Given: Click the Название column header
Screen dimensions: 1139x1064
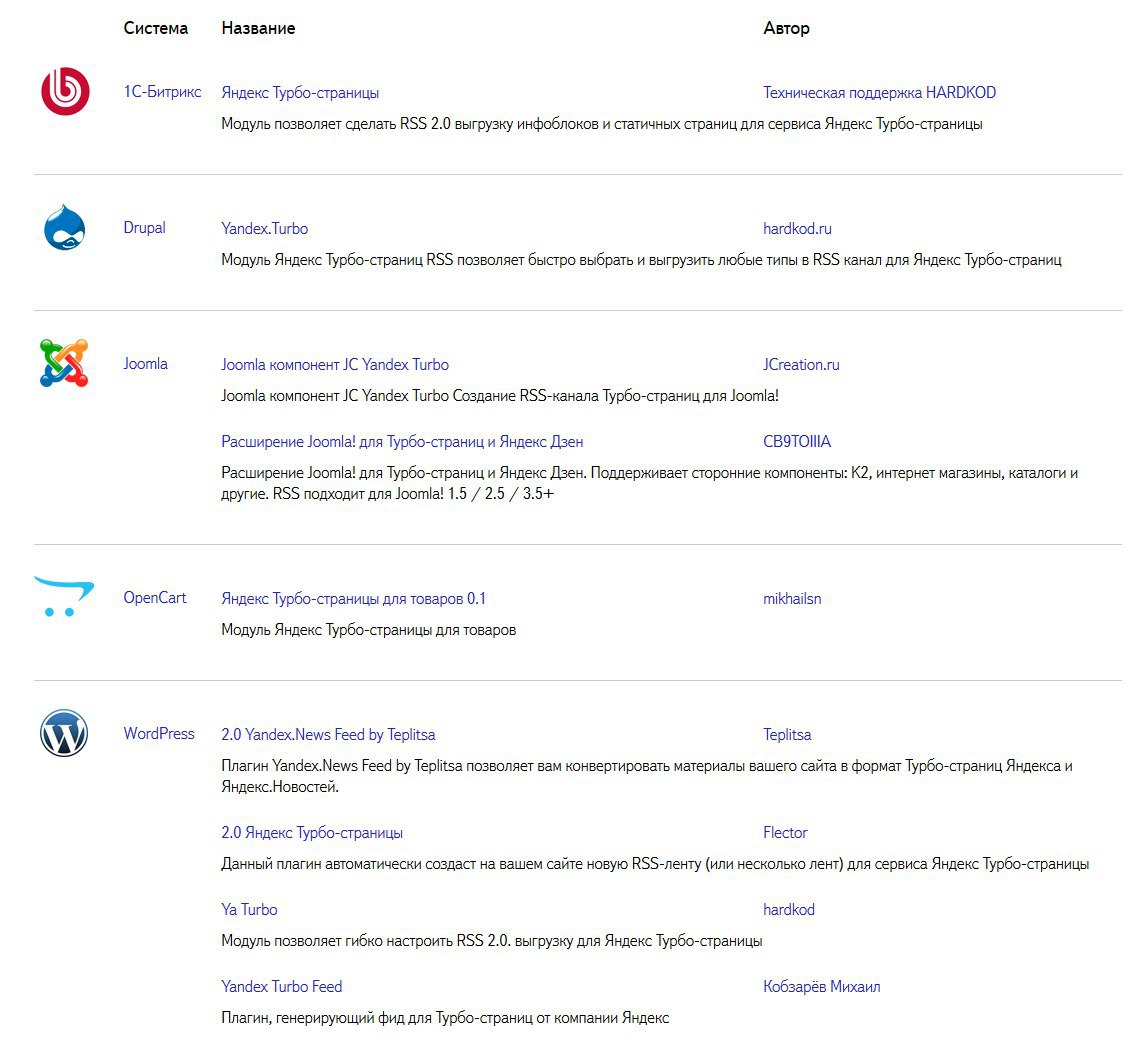Looking at the screenshot, I should pos(258,28).
